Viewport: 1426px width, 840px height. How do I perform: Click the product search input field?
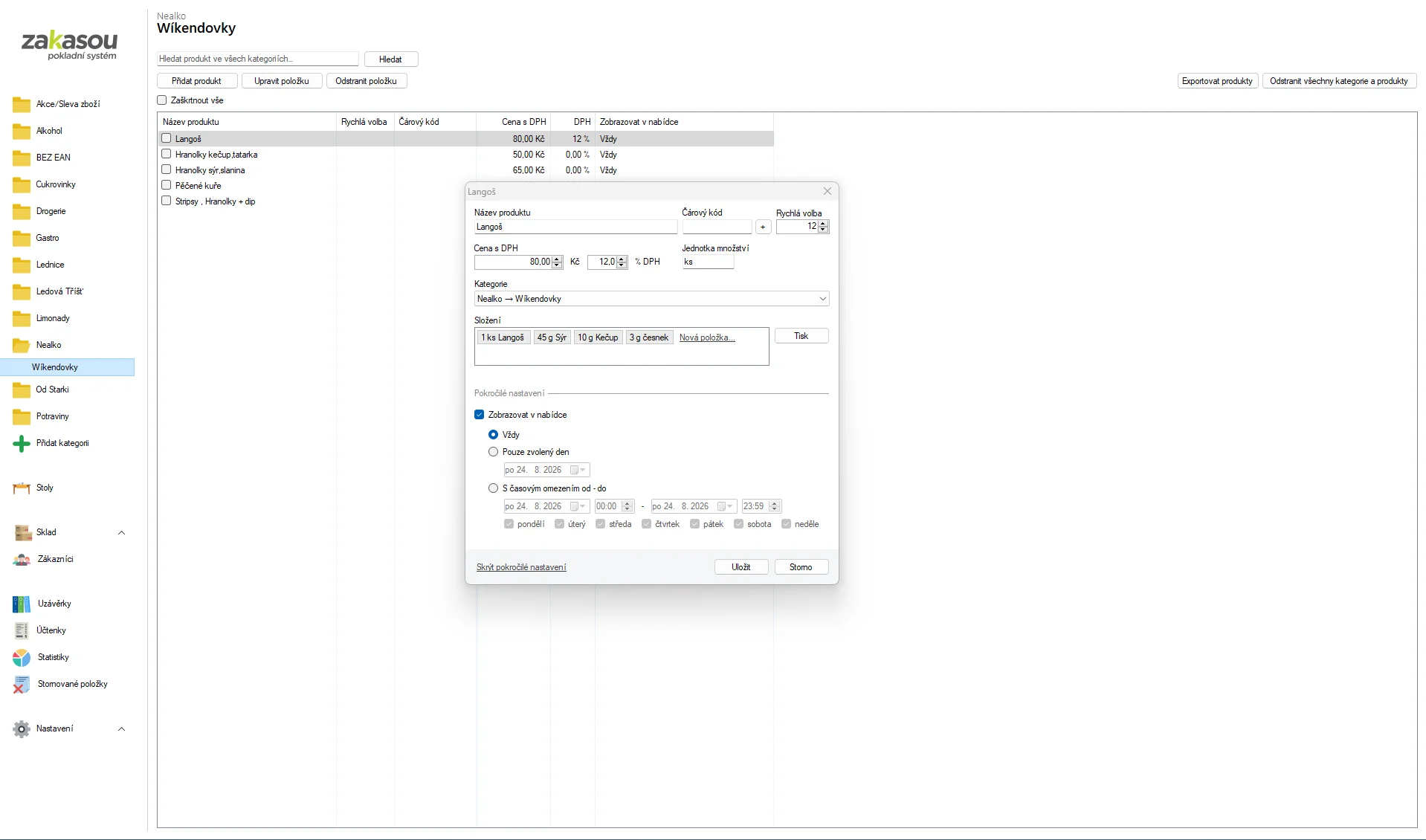(258, 59)
